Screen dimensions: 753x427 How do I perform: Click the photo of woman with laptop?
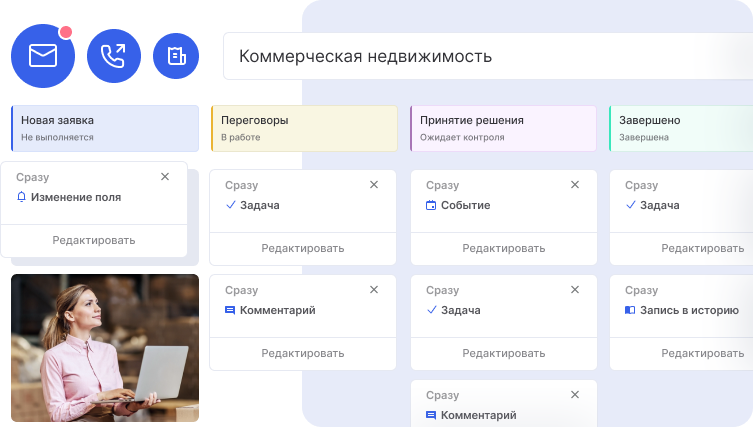click(x=105, y=348)
